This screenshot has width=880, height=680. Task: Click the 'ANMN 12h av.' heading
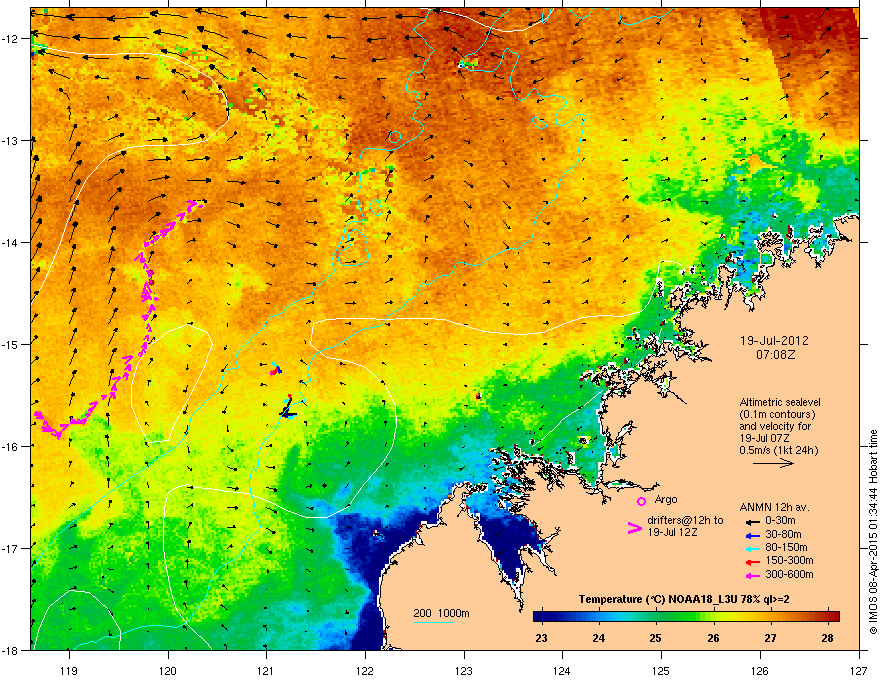pyautogui.click(x=774, y=507)
